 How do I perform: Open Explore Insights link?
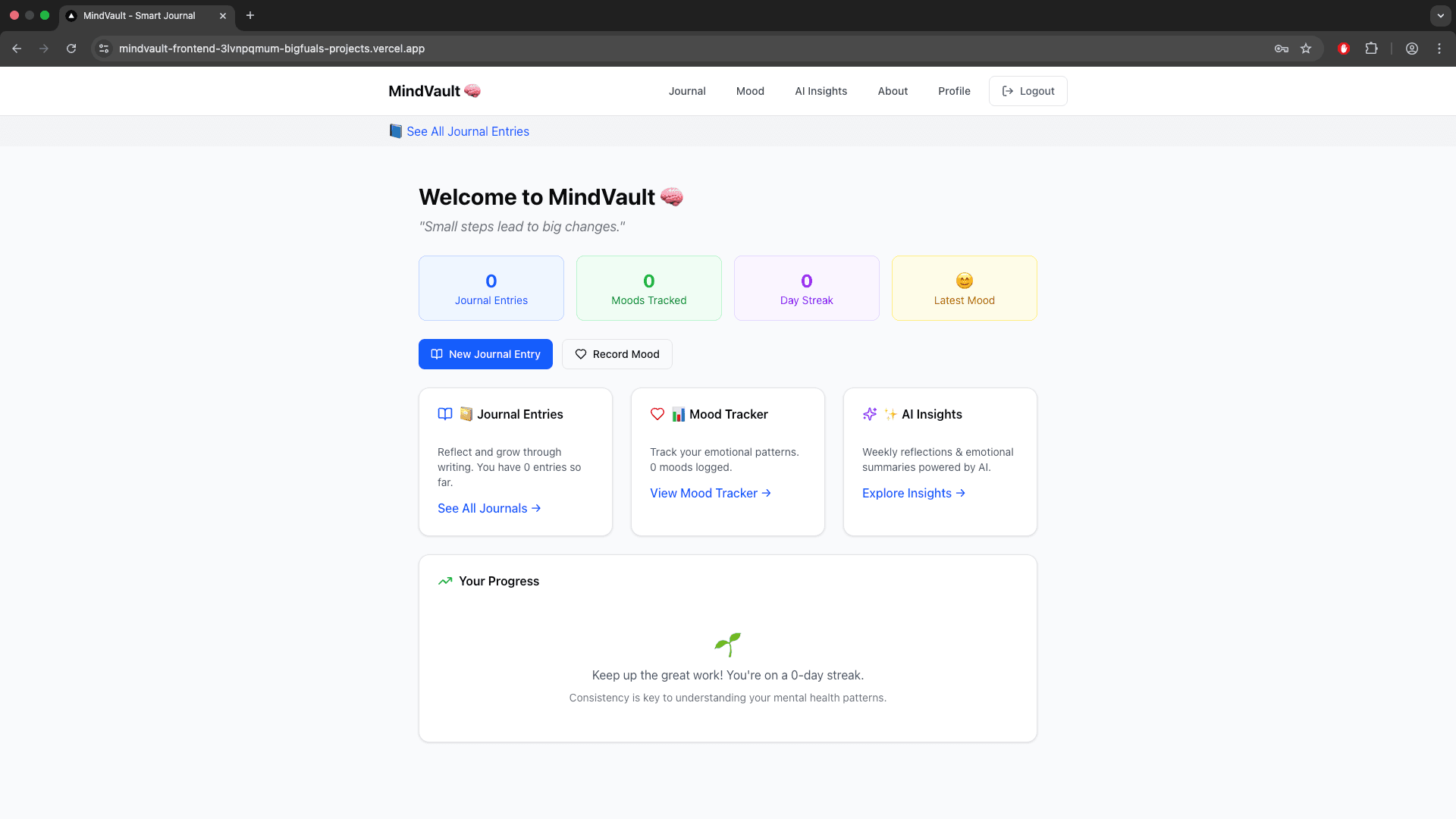point(914,493)
